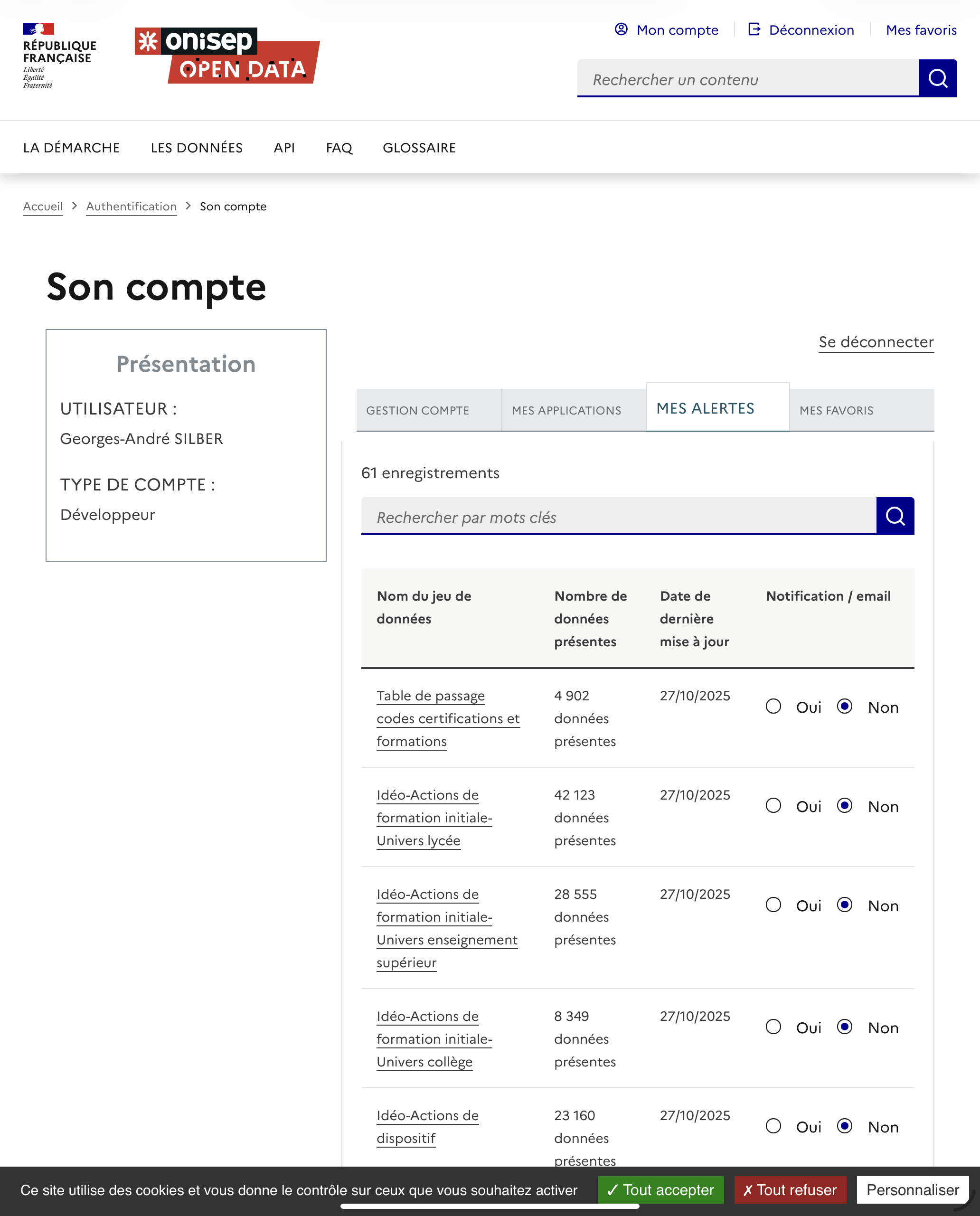980x1216 pixels.
Task: Open the MES FAVORIS tab
Action: (836, 410)
